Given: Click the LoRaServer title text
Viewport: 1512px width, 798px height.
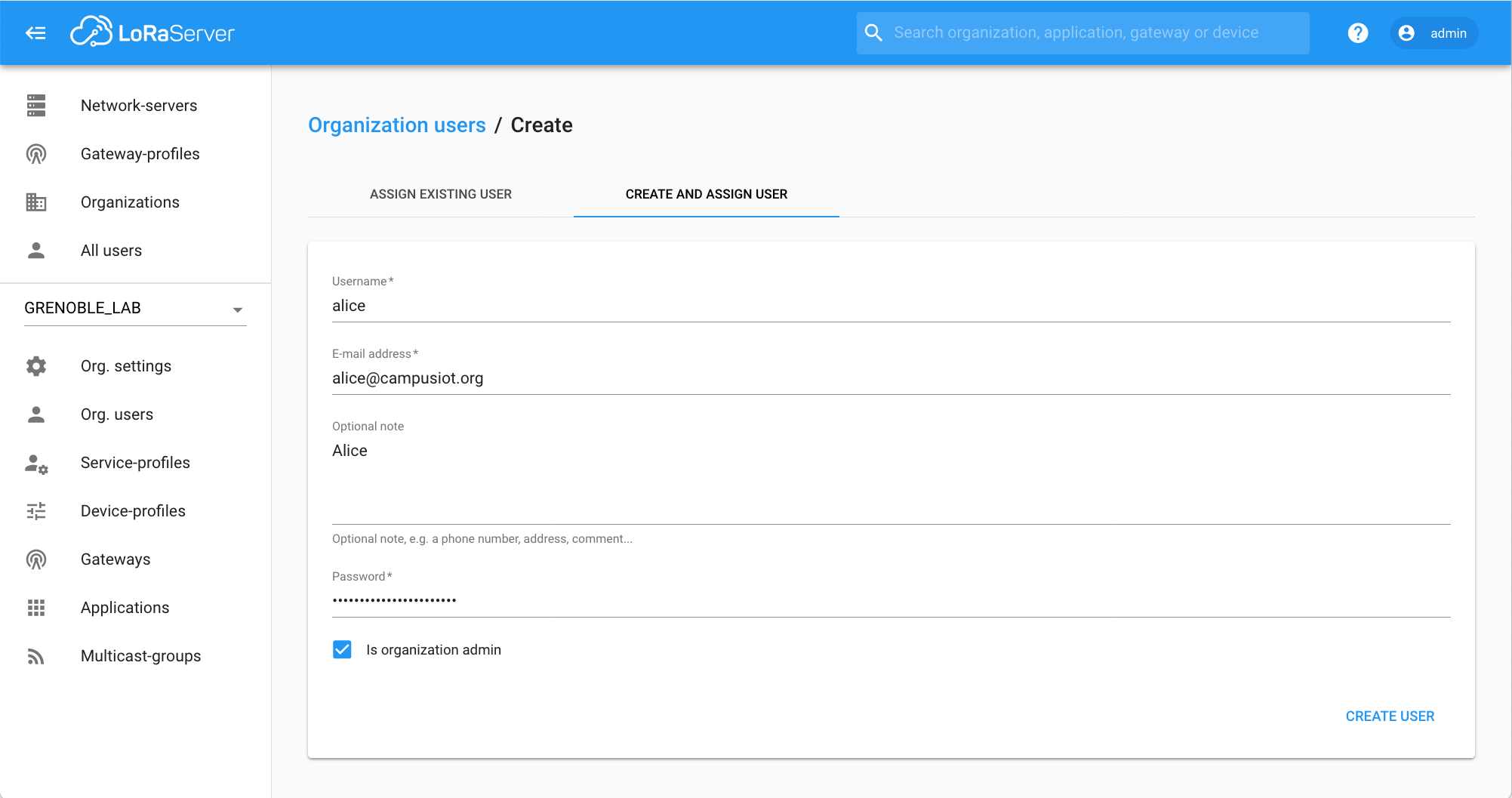Looking at the screenshot, I should [x=177, y=33].
